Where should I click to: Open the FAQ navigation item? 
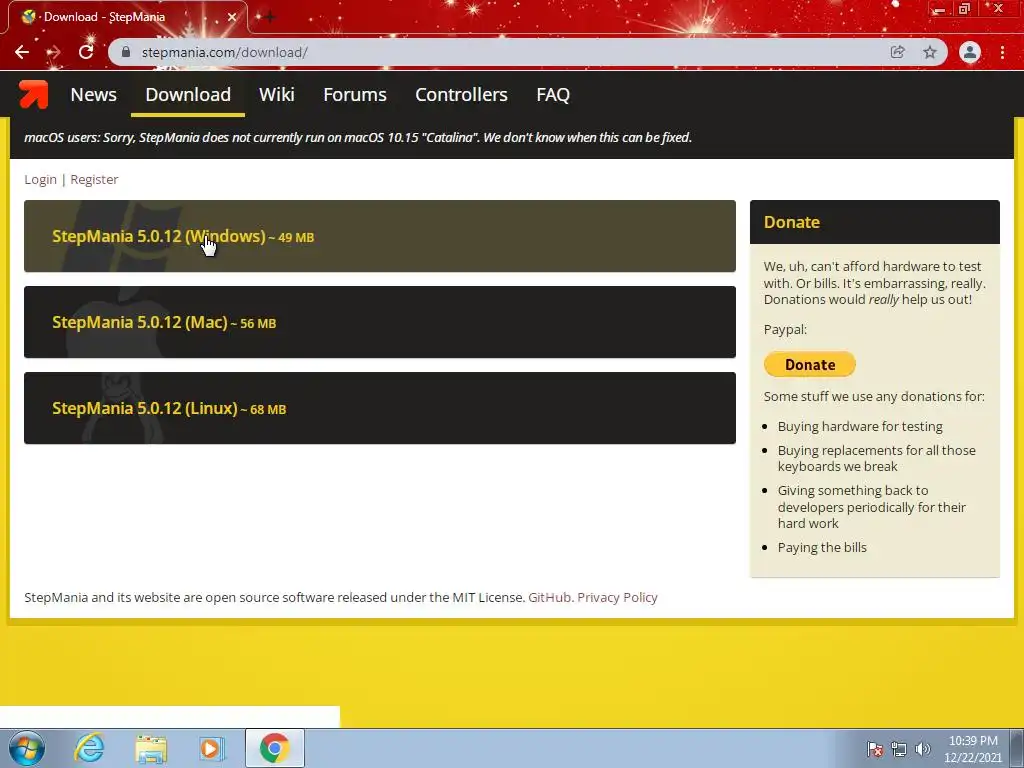pos(553,95)
